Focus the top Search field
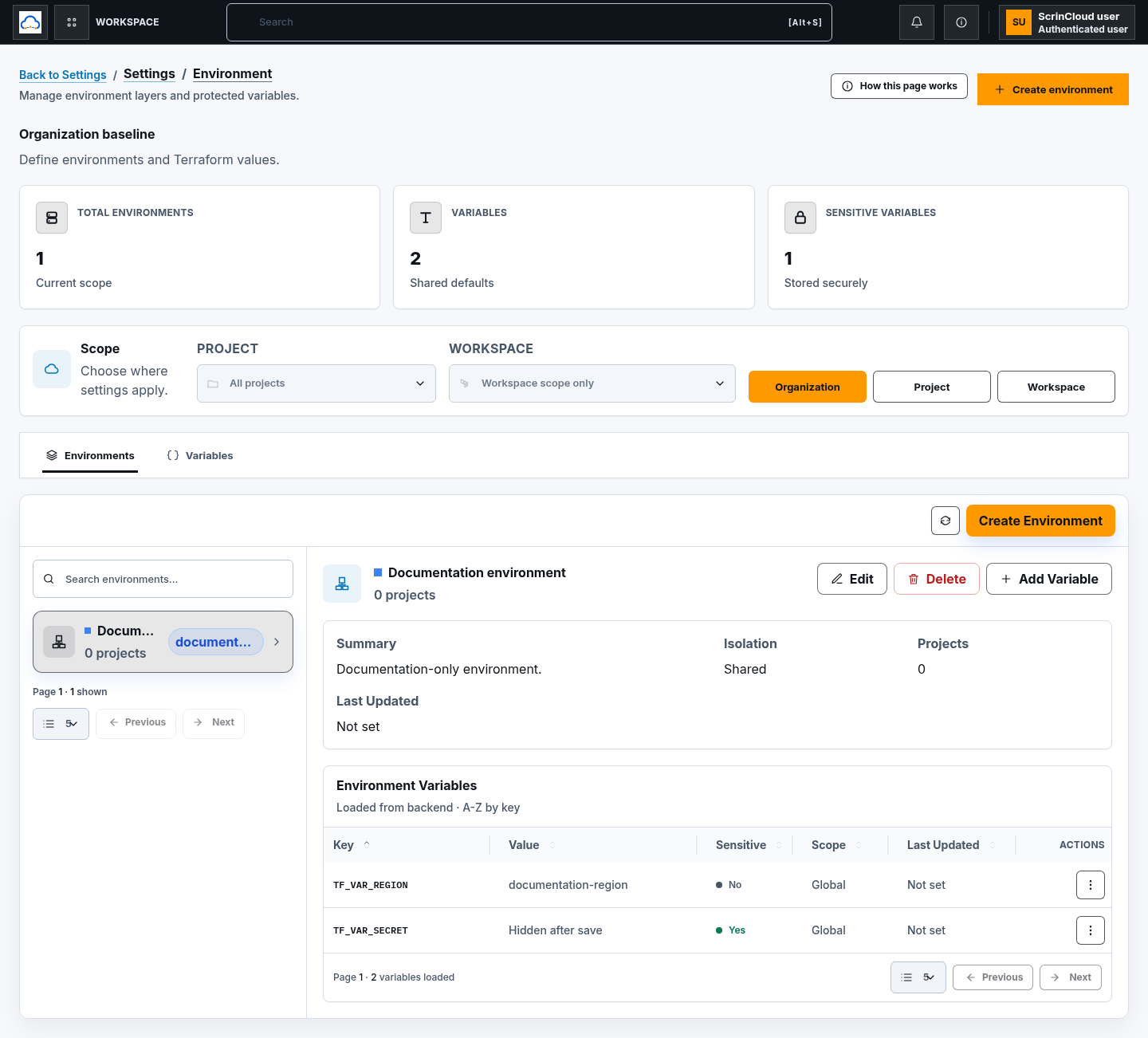 coord(529,22)
